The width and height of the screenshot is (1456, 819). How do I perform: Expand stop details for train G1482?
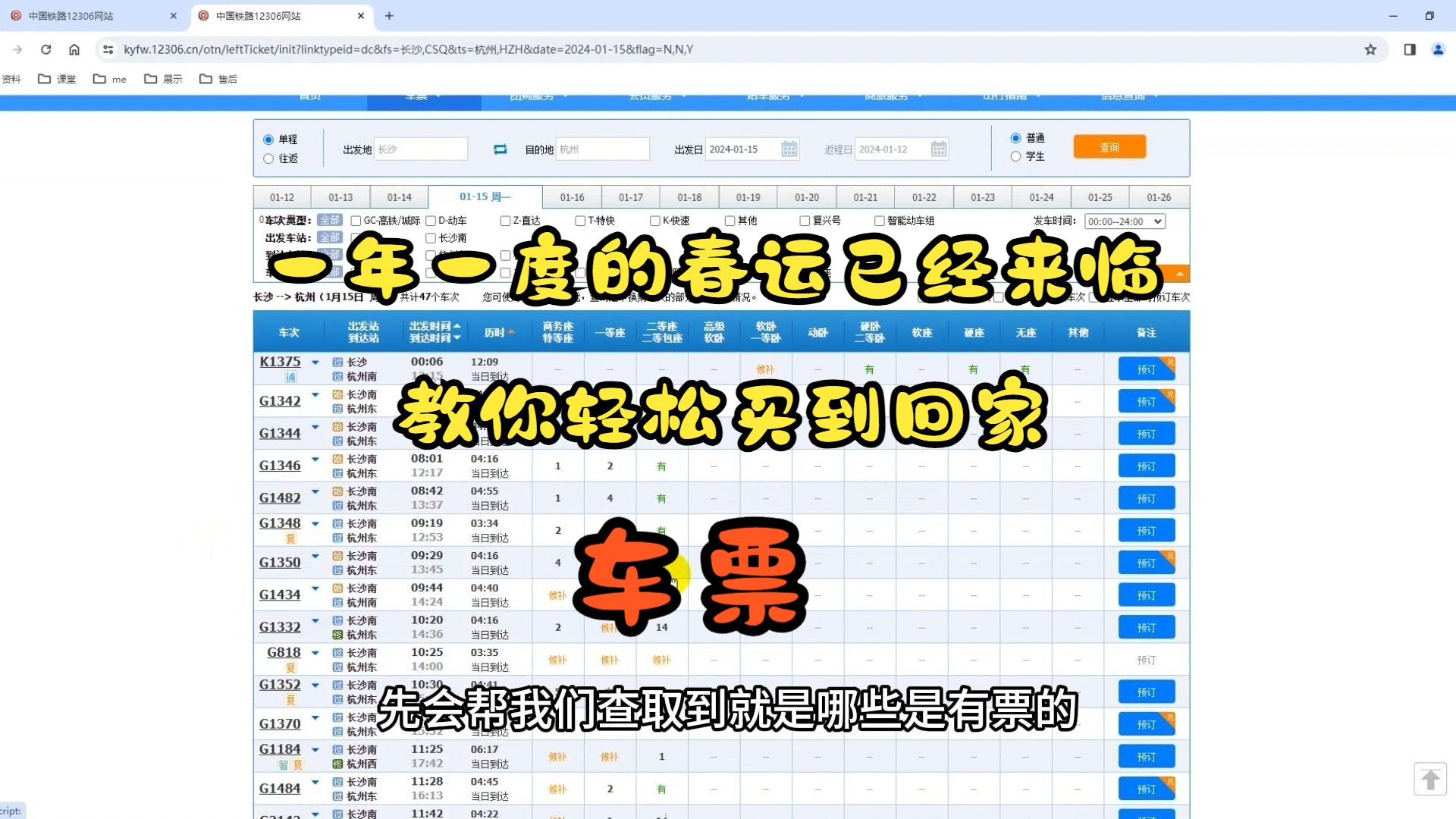(315, 491)
